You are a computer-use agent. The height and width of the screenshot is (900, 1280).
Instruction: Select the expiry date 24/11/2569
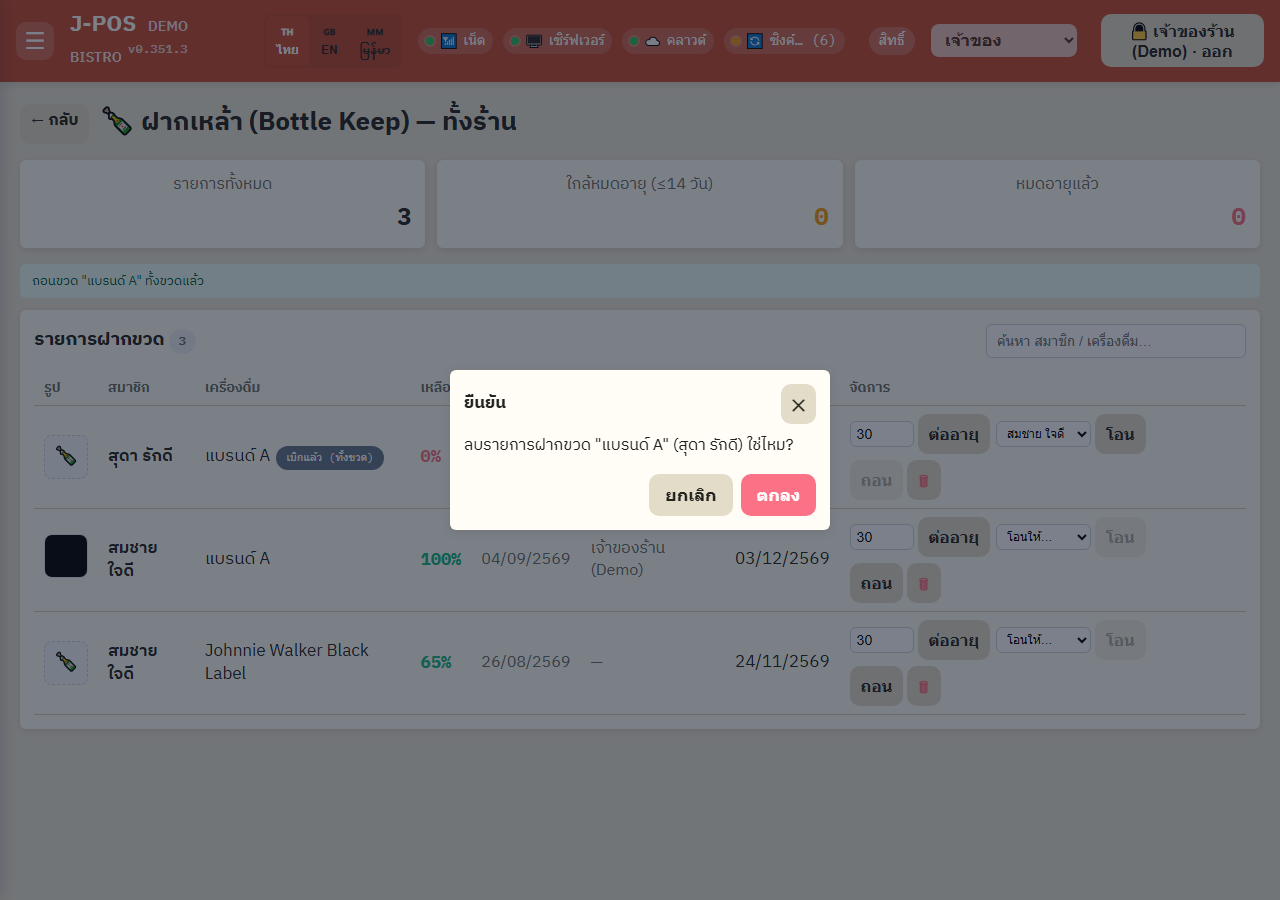point(782,662)
